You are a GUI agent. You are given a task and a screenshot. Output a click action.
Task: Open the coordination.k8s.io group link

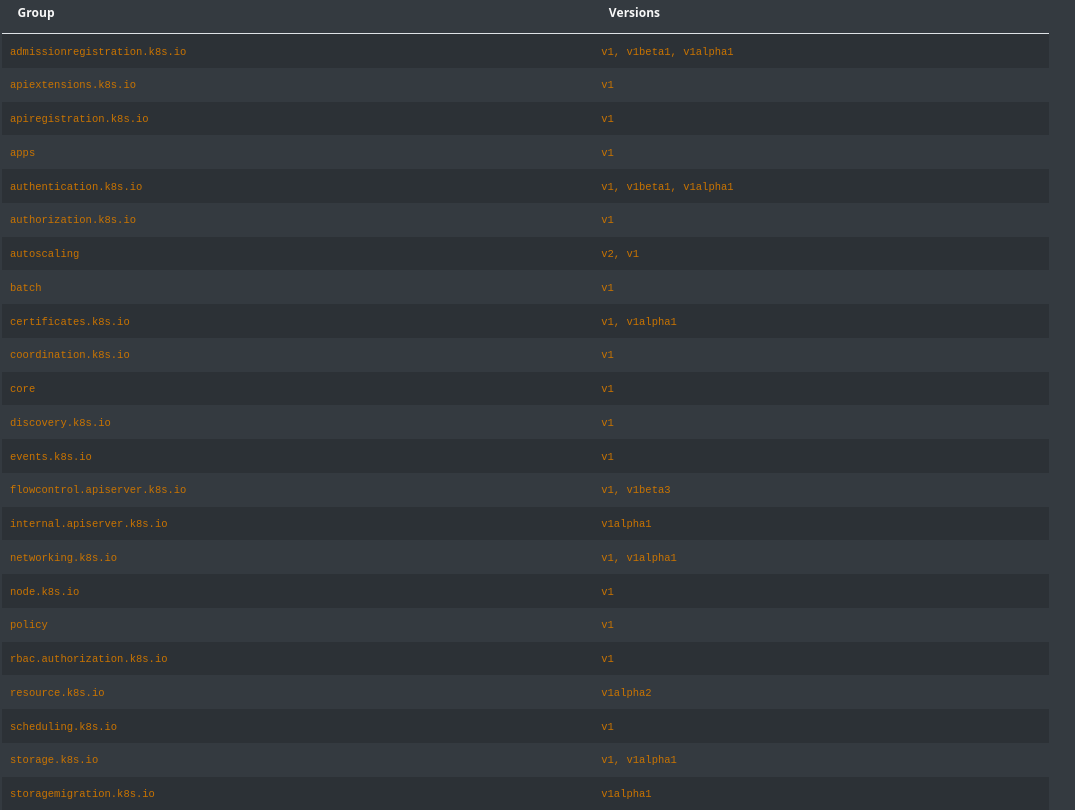tap(70, 355)
